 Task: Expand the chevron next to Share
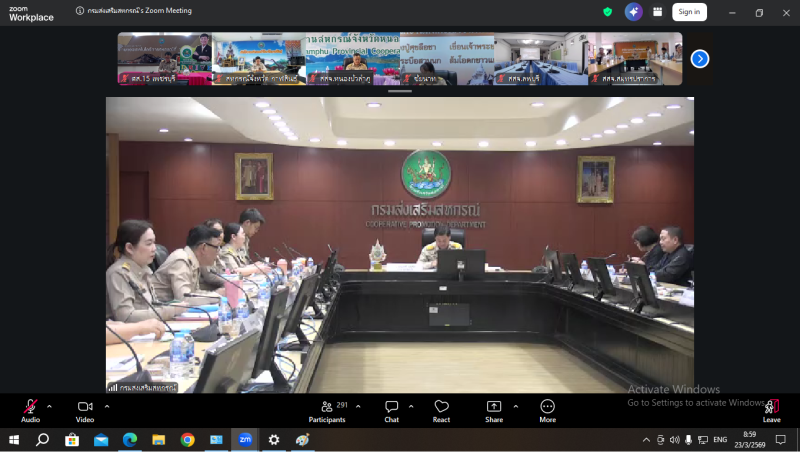click(516, 406)
